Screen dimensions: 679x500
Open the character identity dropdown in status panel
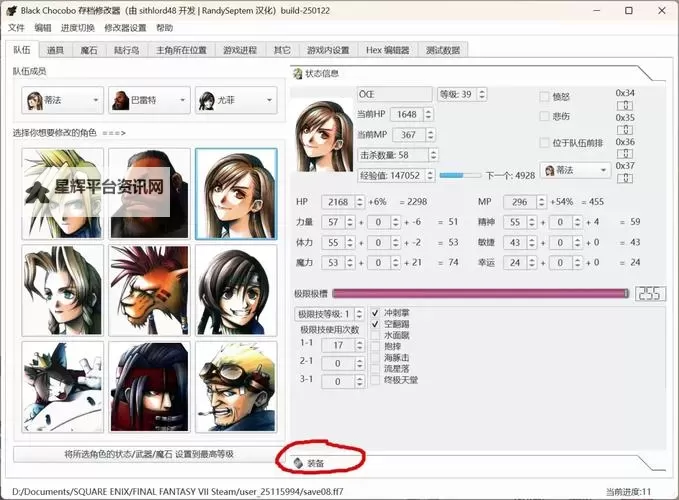click(x=575, y=170)
